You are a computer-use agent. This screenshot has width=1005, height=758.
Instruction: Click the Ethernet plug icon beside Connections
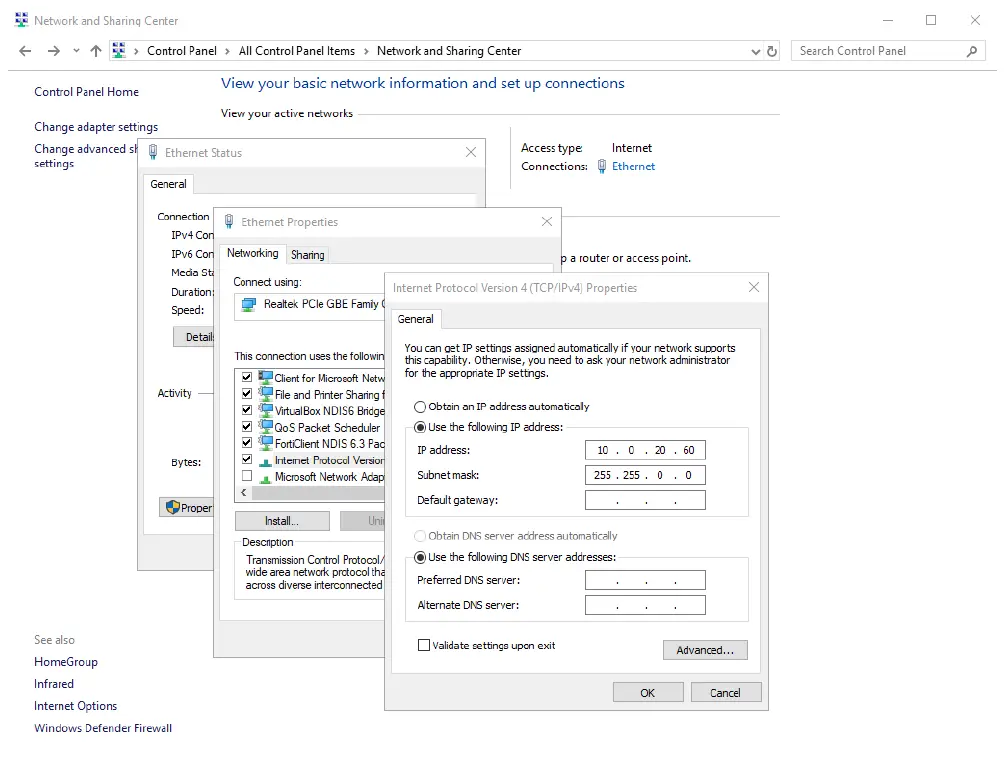[602, 167]
